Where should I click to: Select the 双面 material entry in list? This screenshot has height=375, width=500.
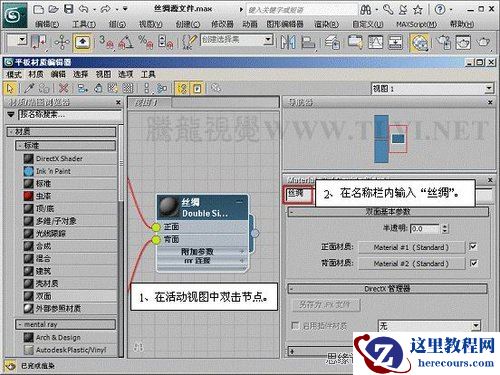[x=70, y=296]
